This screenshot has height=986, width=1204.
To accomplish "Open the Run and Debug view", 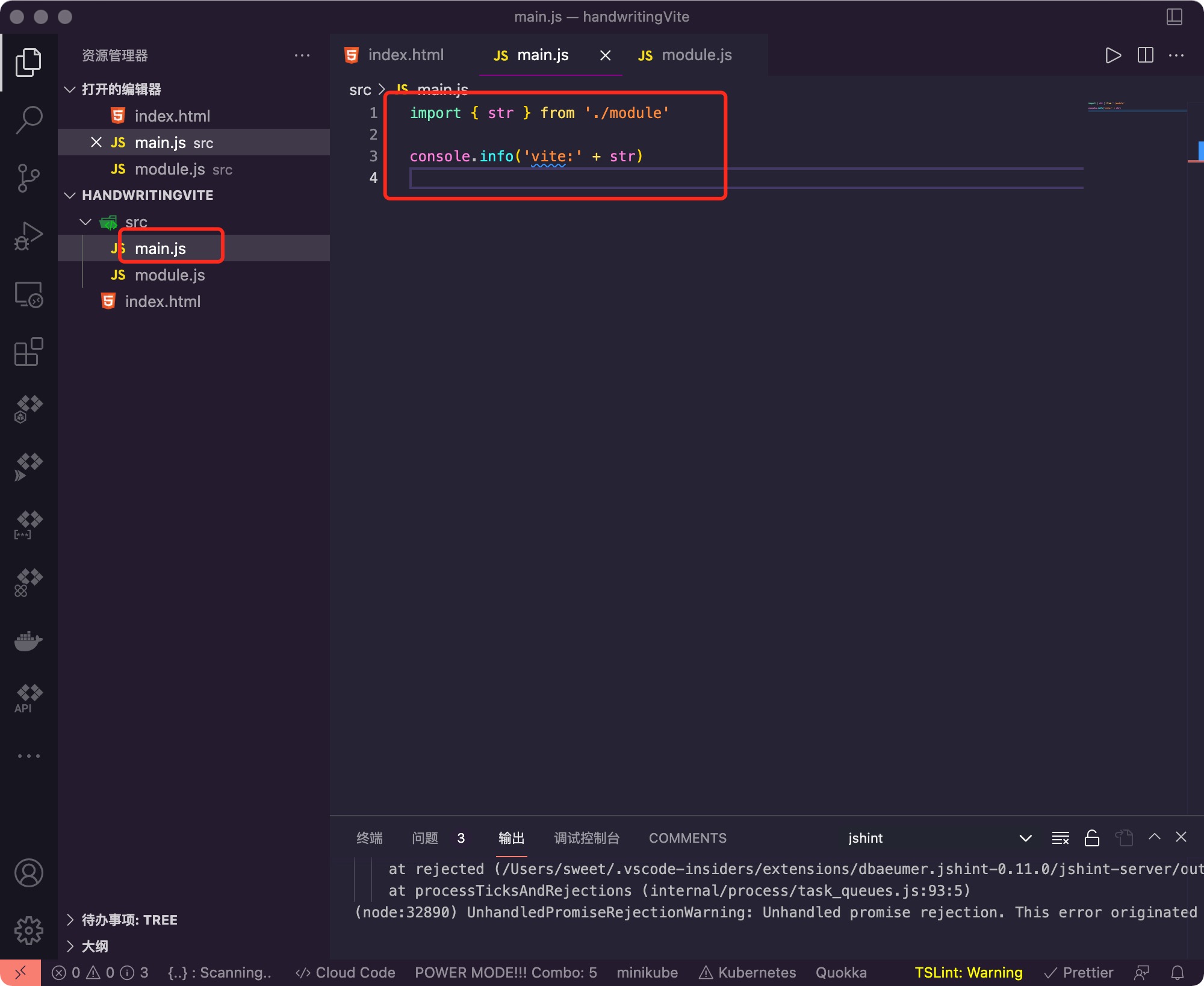I will click(x=28, y=235).
